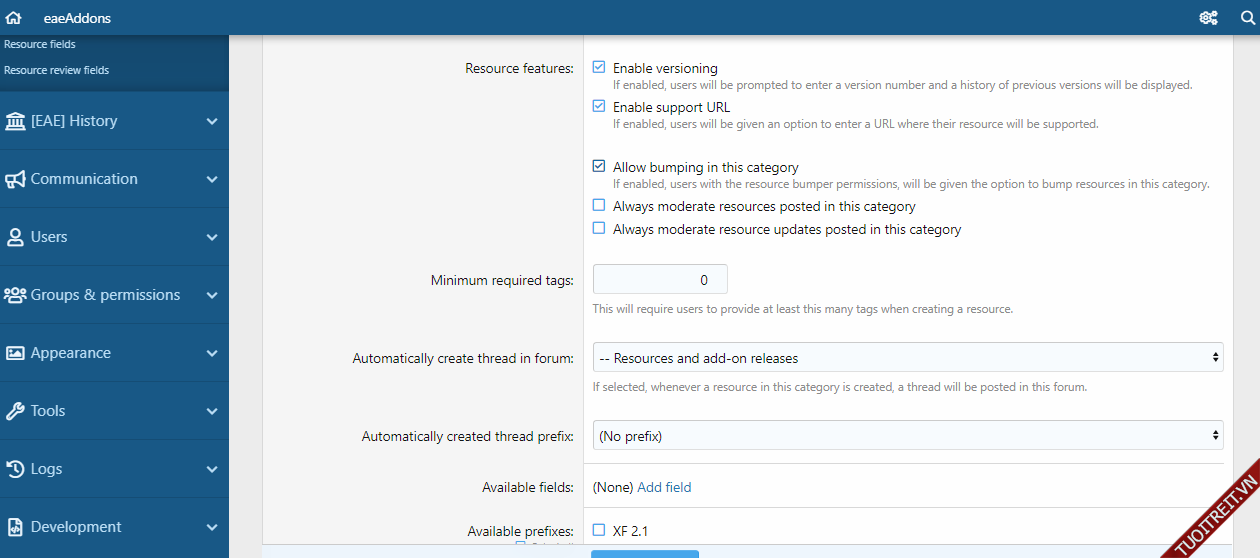The width and height of the screenshot is (1260, 558).
Task: Click the search magnifier icon
Action: pyautogui.click(x=1247, y=18)
